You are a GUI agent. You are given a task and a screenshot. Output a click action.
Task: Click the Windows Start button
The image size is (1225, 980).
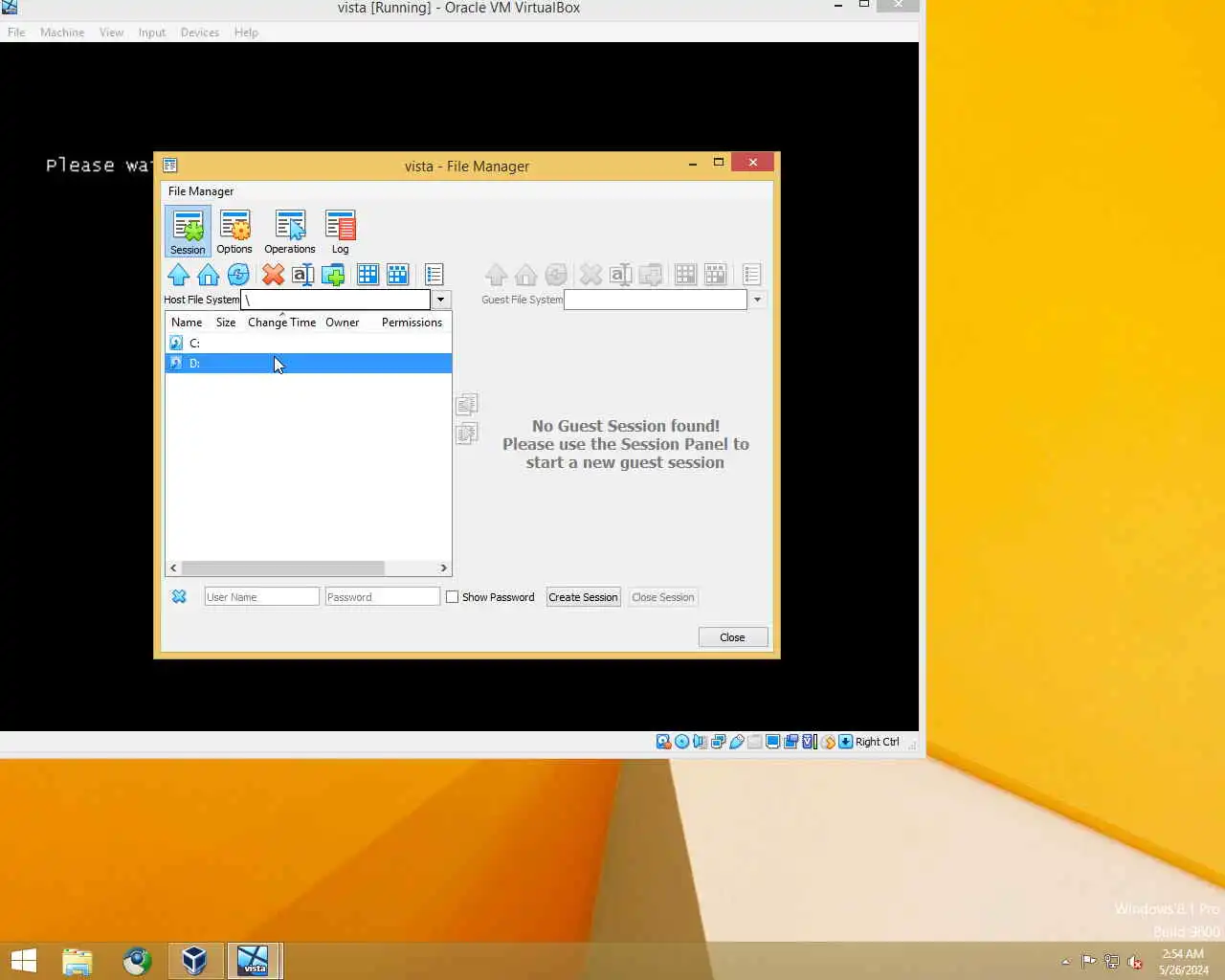coord(23,961)
